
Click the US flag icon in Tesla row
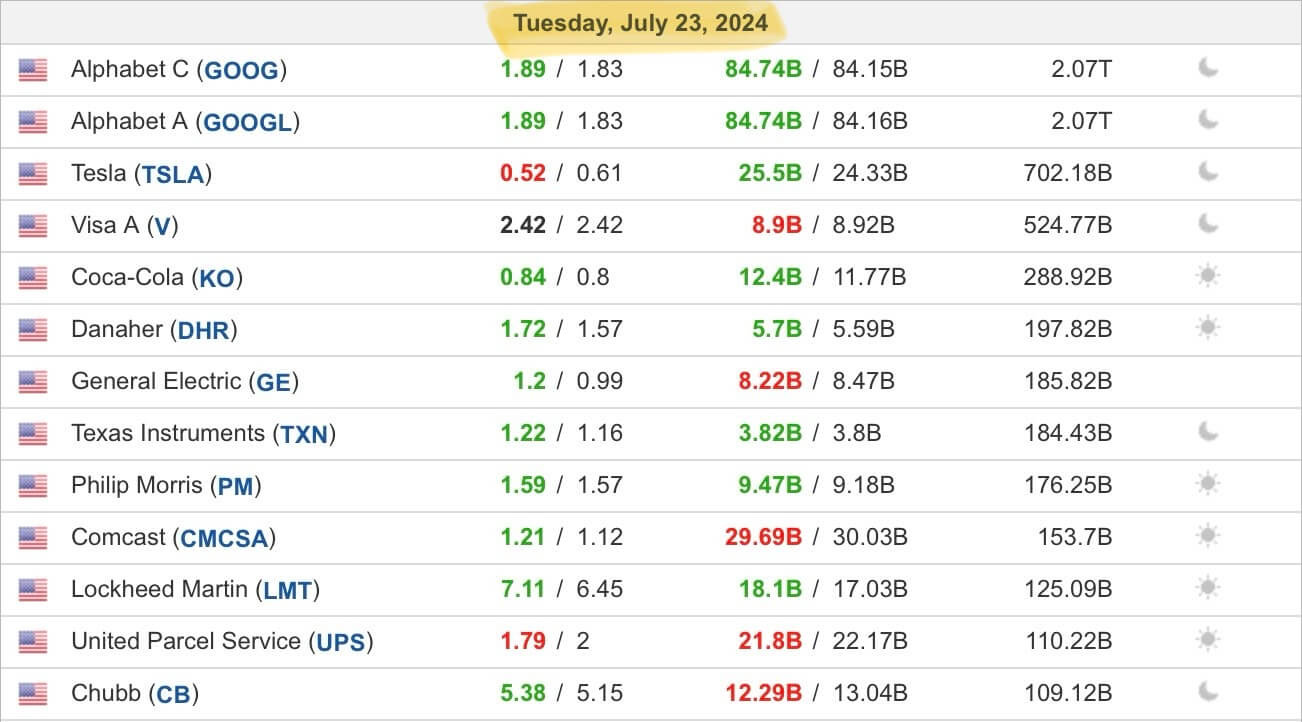pyautogui.click(x=33, y=174)
